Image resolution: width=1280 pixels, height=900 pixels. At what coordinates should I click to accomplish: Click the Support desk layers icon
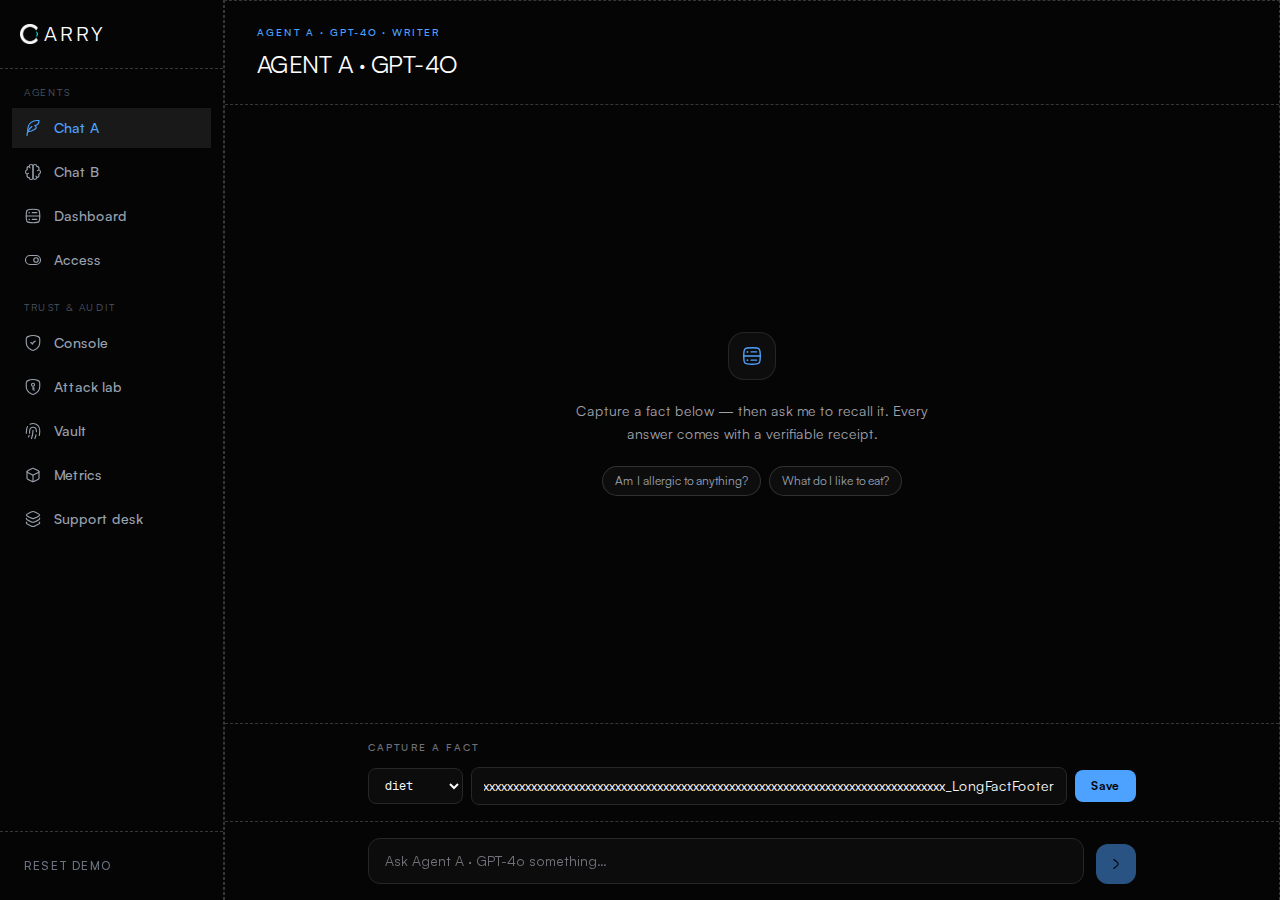33,519
